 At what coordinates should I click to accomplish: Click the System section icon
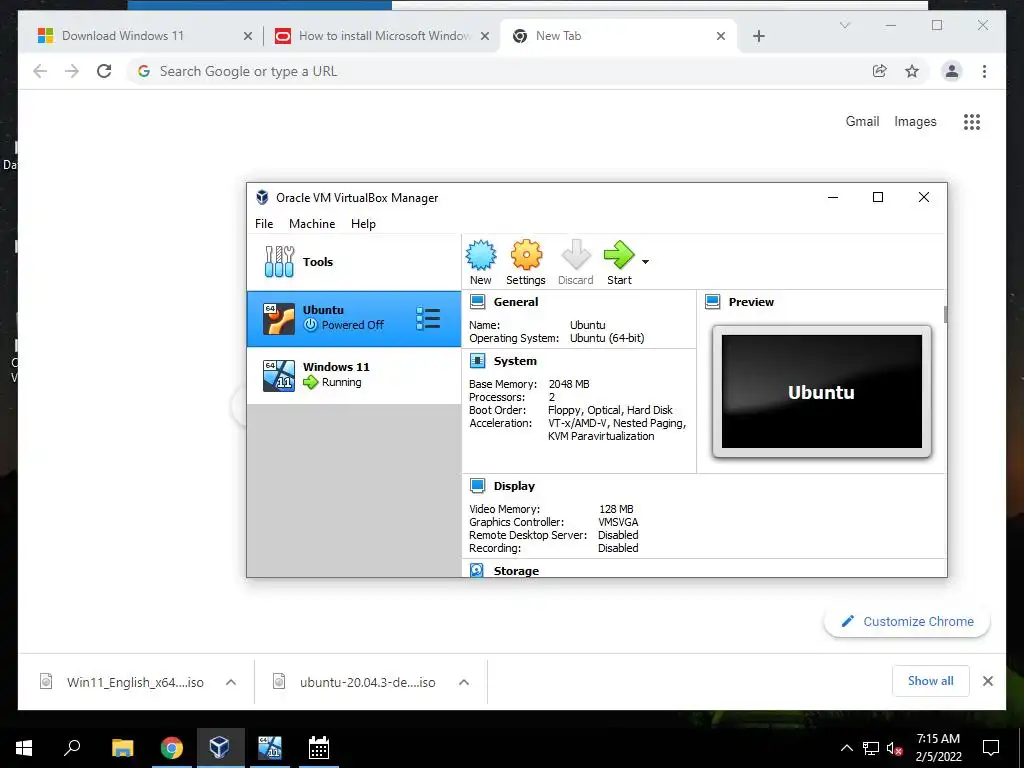tap(477, 360)
